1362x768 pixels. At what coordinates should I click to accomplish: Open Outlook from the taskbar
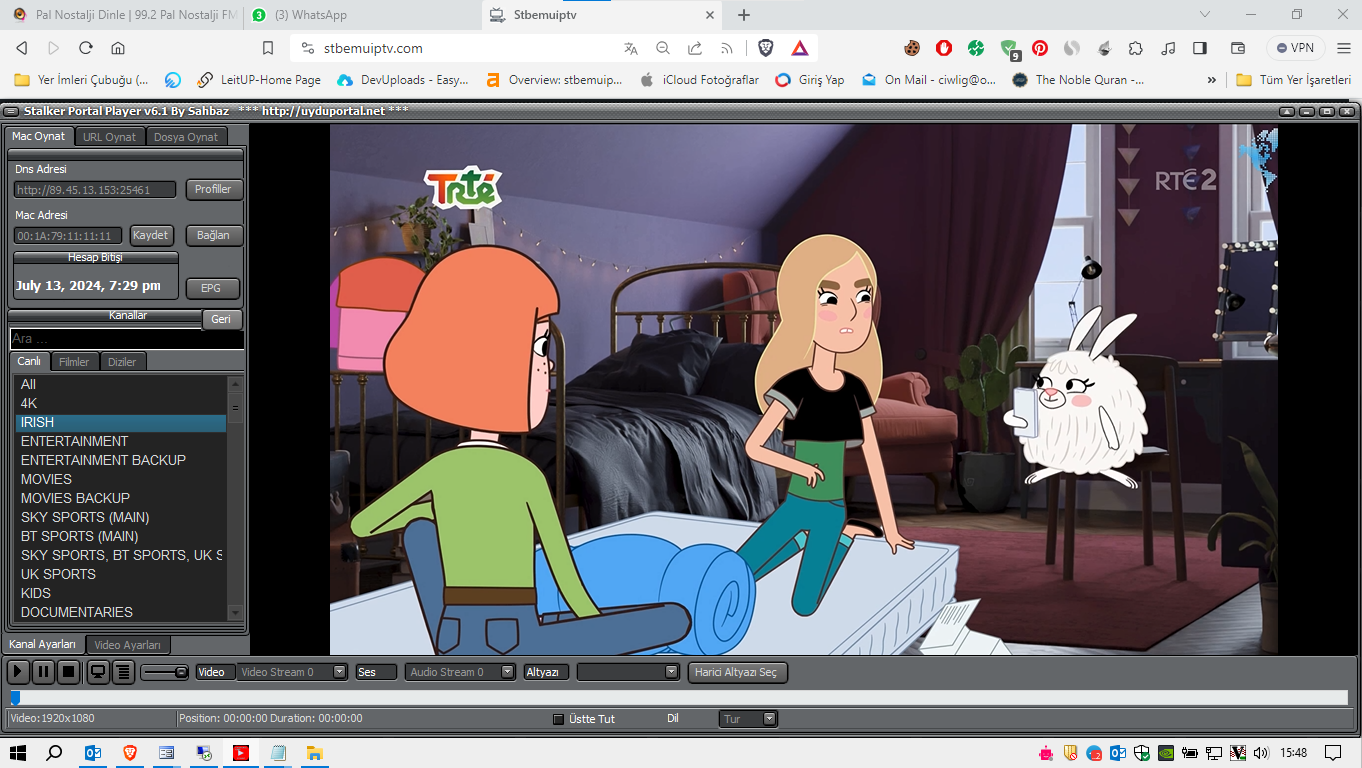pos(92,752)
